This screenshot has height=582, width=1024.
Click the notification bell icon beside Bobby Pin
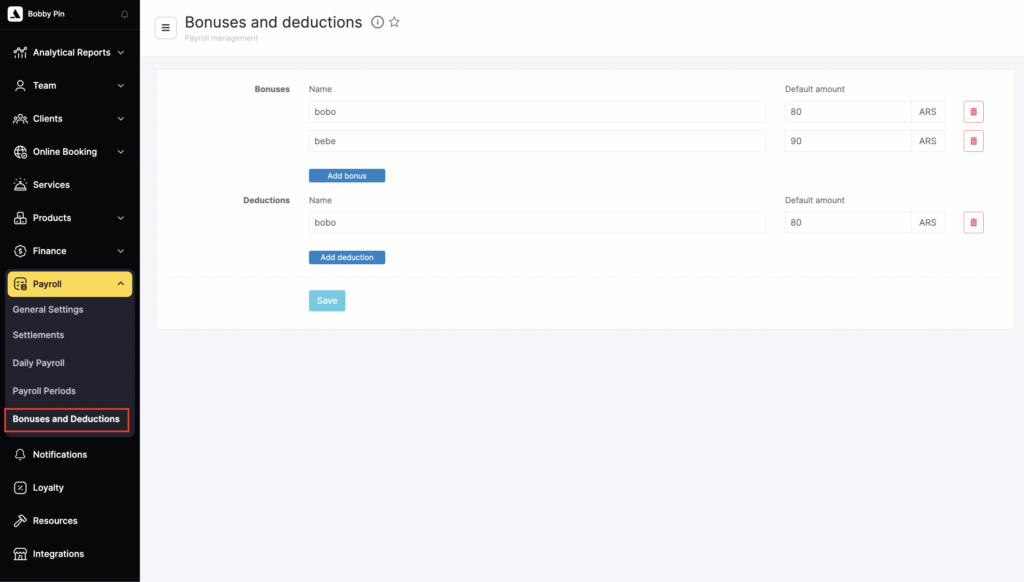coord(124,14)
